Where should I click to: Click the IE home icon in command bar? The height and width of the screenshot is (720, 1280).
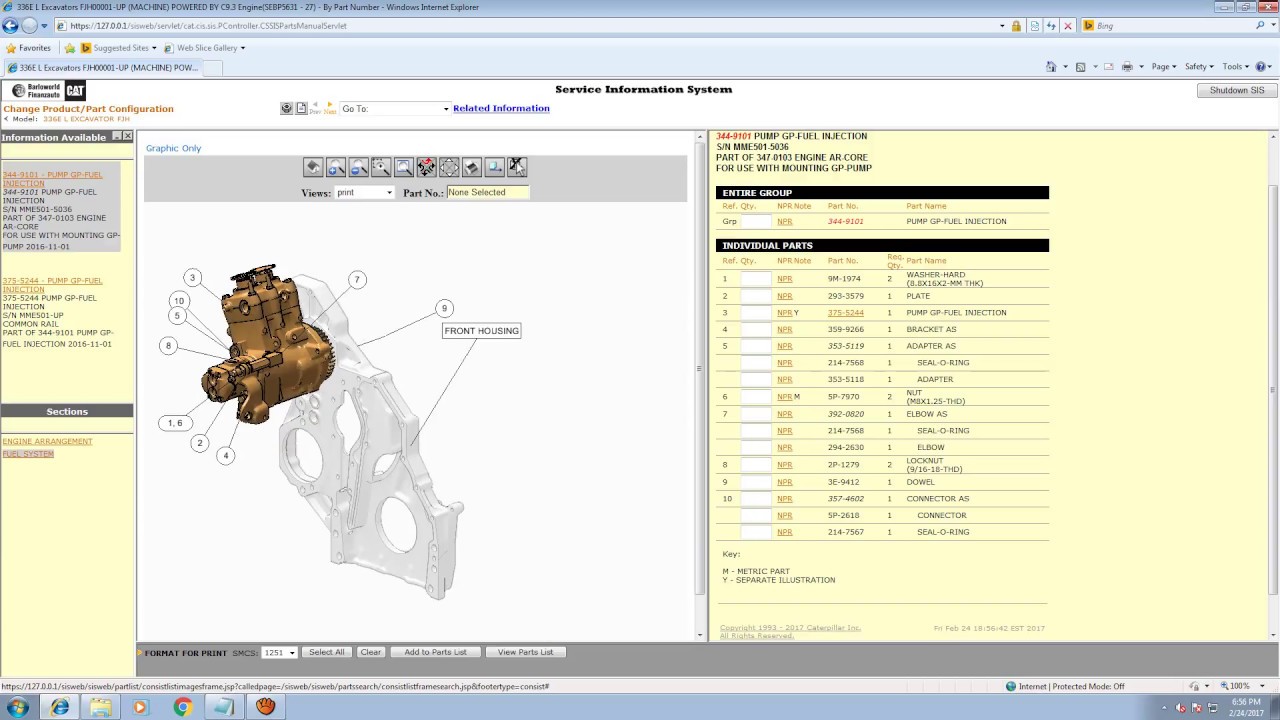[x=1051, y=67]
